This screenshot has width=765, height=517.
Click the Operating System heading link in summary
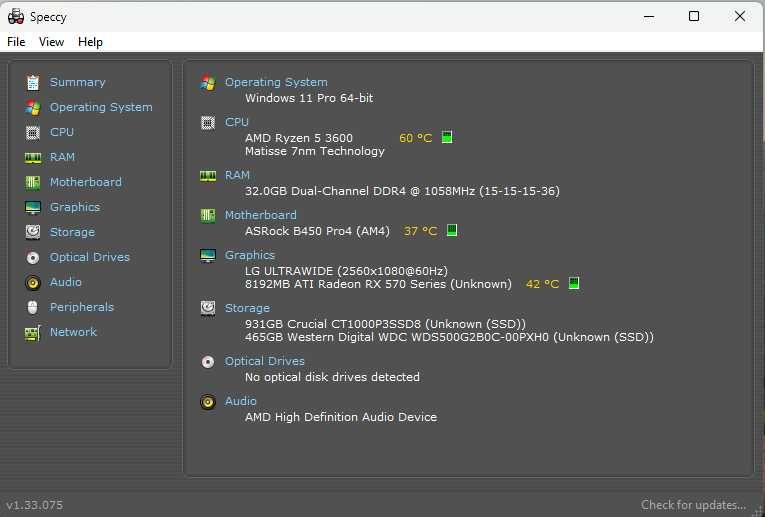pyautogui.click(x=276, y=82)
